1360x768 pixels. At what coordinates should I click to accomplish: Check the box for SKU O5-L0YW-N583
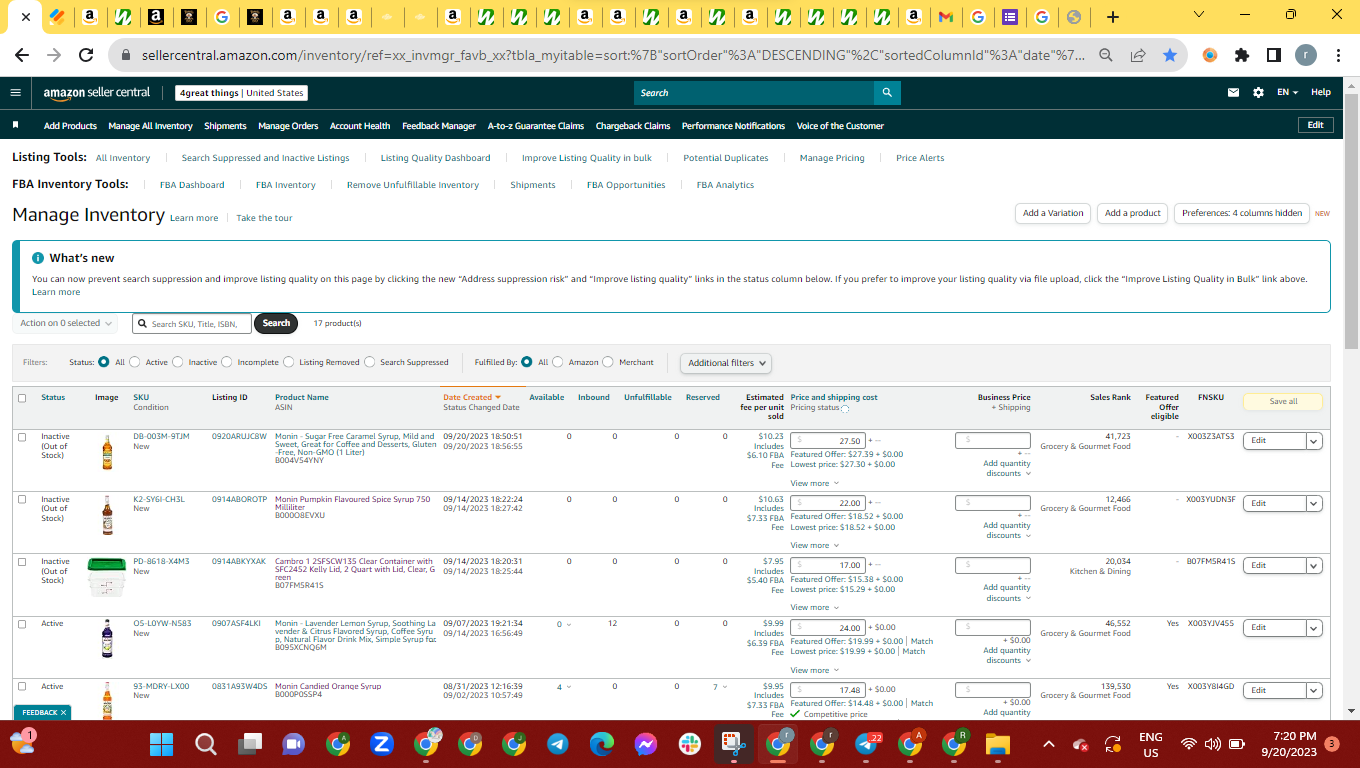[x=22, y=624]
